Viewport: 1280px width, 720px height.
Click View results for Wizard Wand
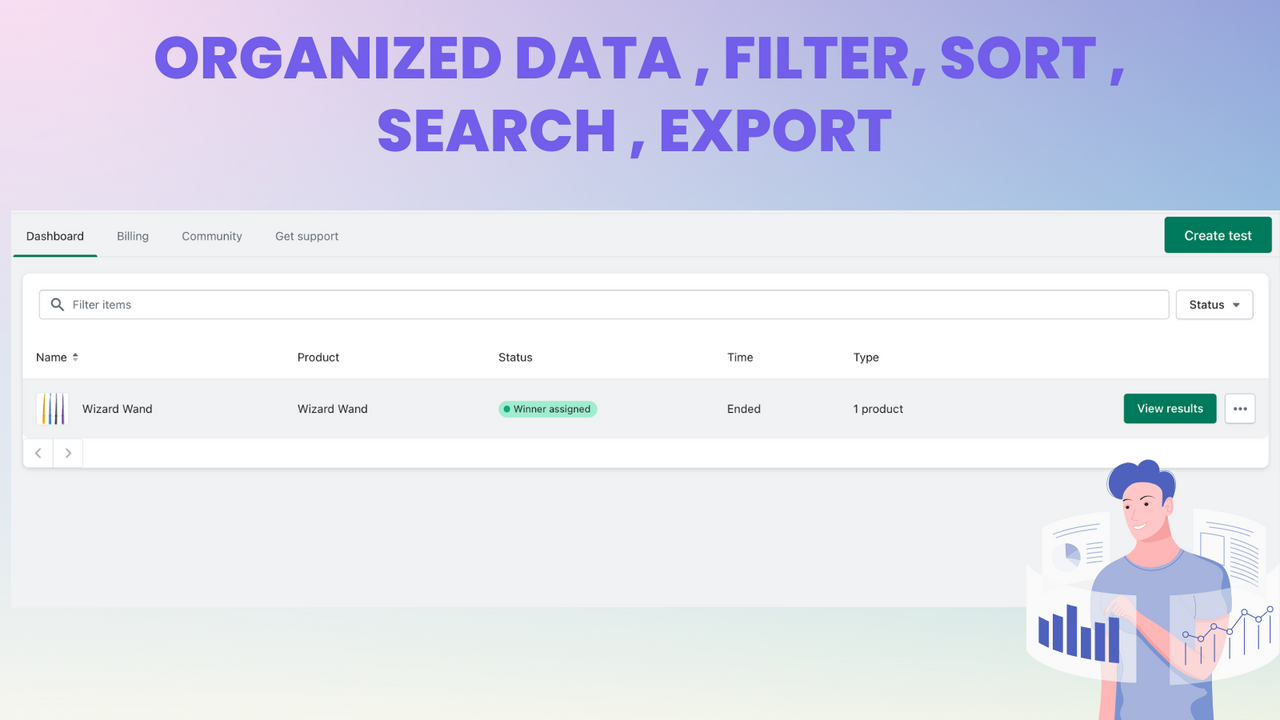1170,409
